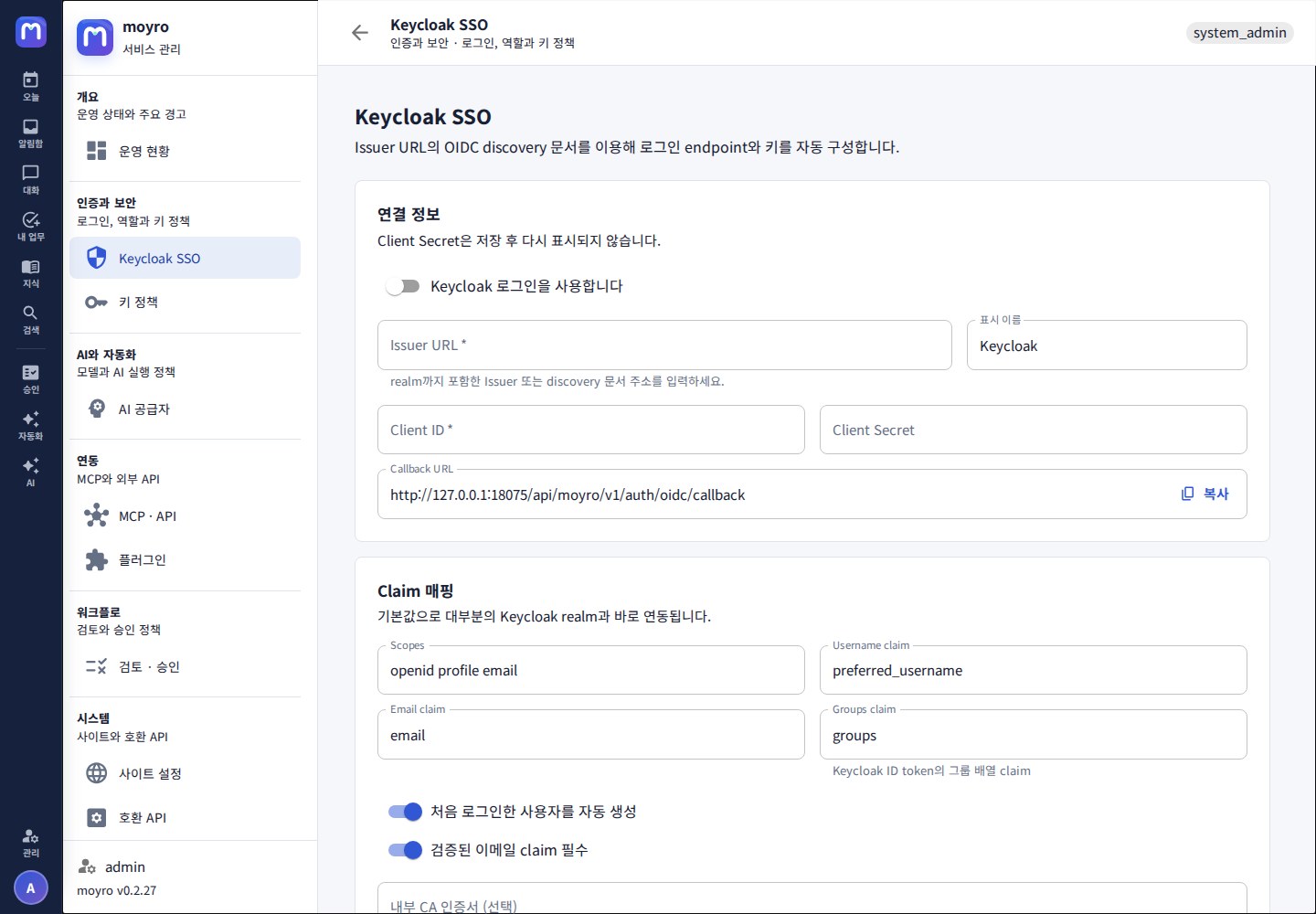Click the admin user icon at sidebar bottom
This screenshot has width=1316, height=914.
87,866
